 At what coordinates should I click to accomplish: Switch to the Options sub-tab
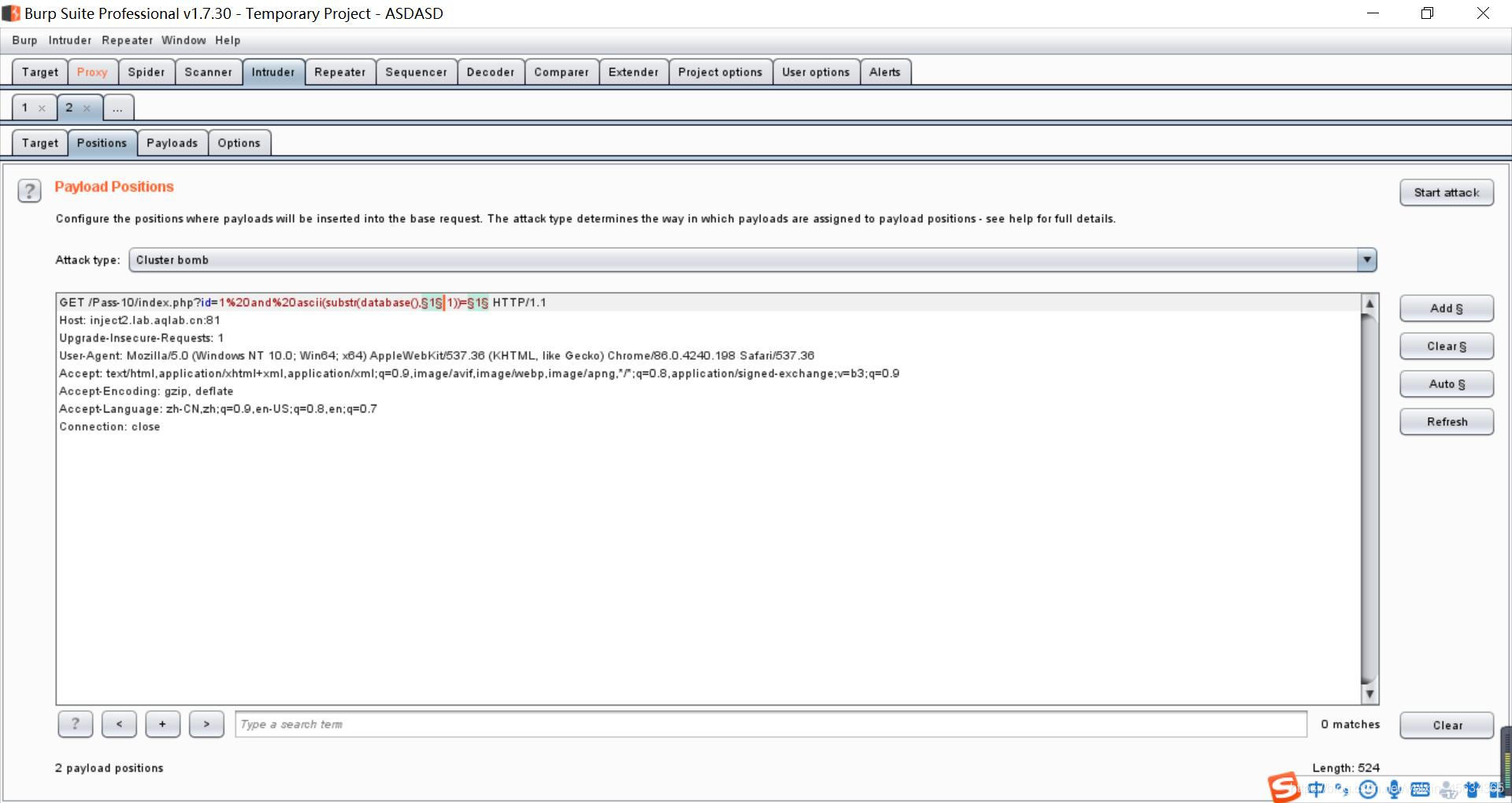coord(239,142)
